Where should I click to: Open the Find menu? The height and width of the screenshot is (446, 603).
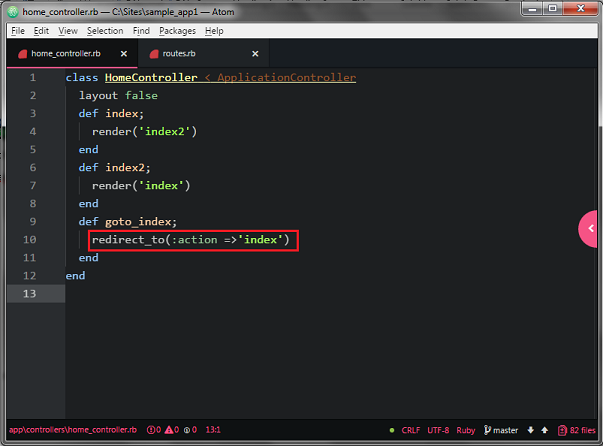[141, 31]
